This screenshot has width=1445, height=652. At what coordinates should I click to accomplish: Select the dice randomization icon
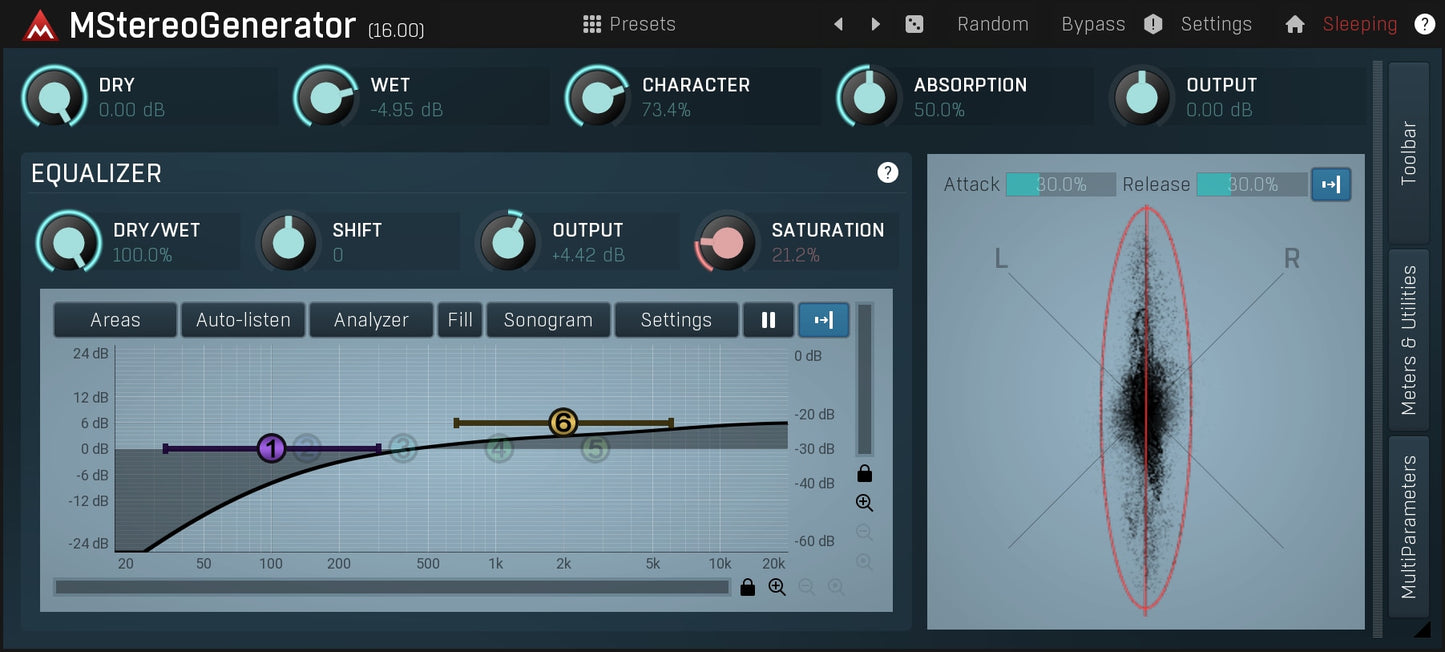(x=914, y=23)
